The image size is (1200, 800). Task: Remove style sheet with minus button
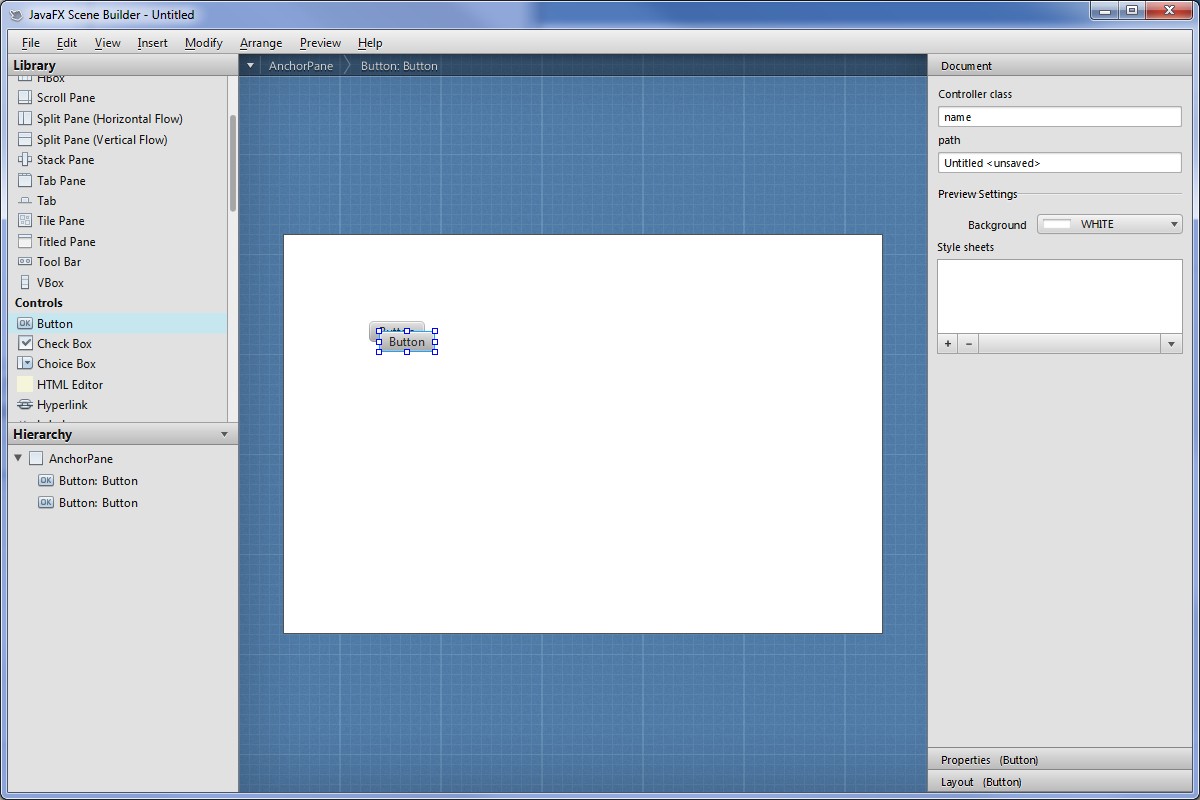968,344
